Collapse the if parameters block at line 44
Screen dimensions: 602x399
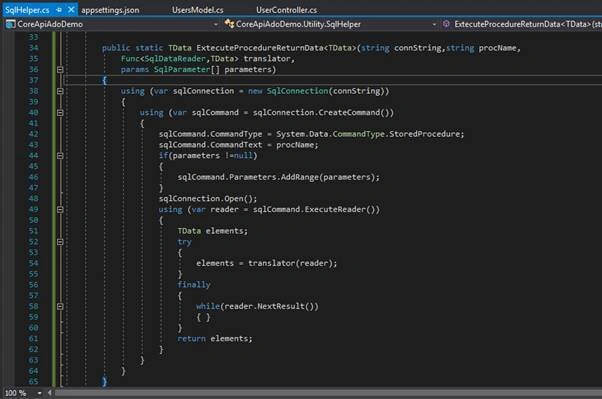[60, 156]
